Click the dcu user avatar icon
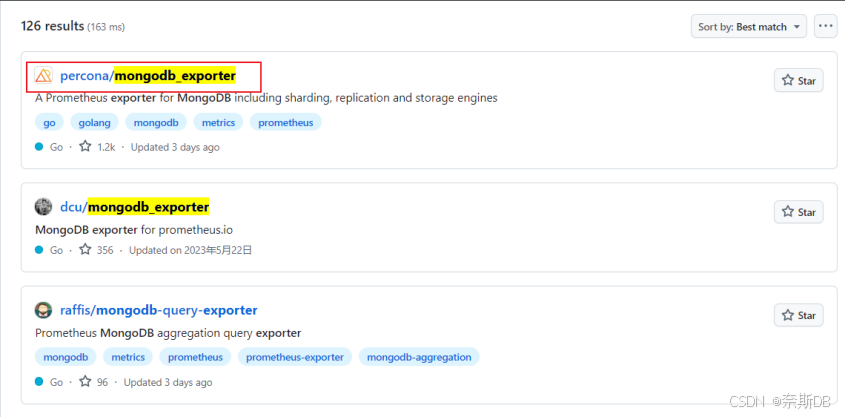 43,207
